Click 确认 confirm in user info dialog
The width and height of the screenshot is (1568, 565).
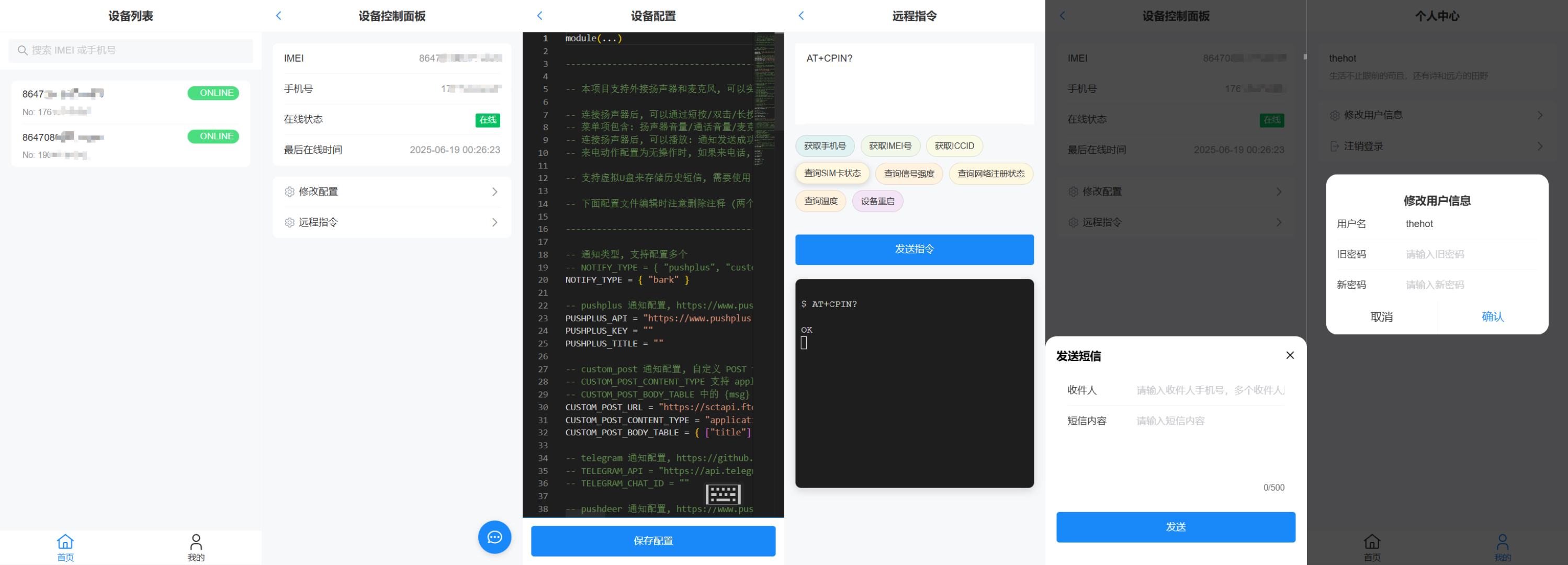click(1493, 317)
